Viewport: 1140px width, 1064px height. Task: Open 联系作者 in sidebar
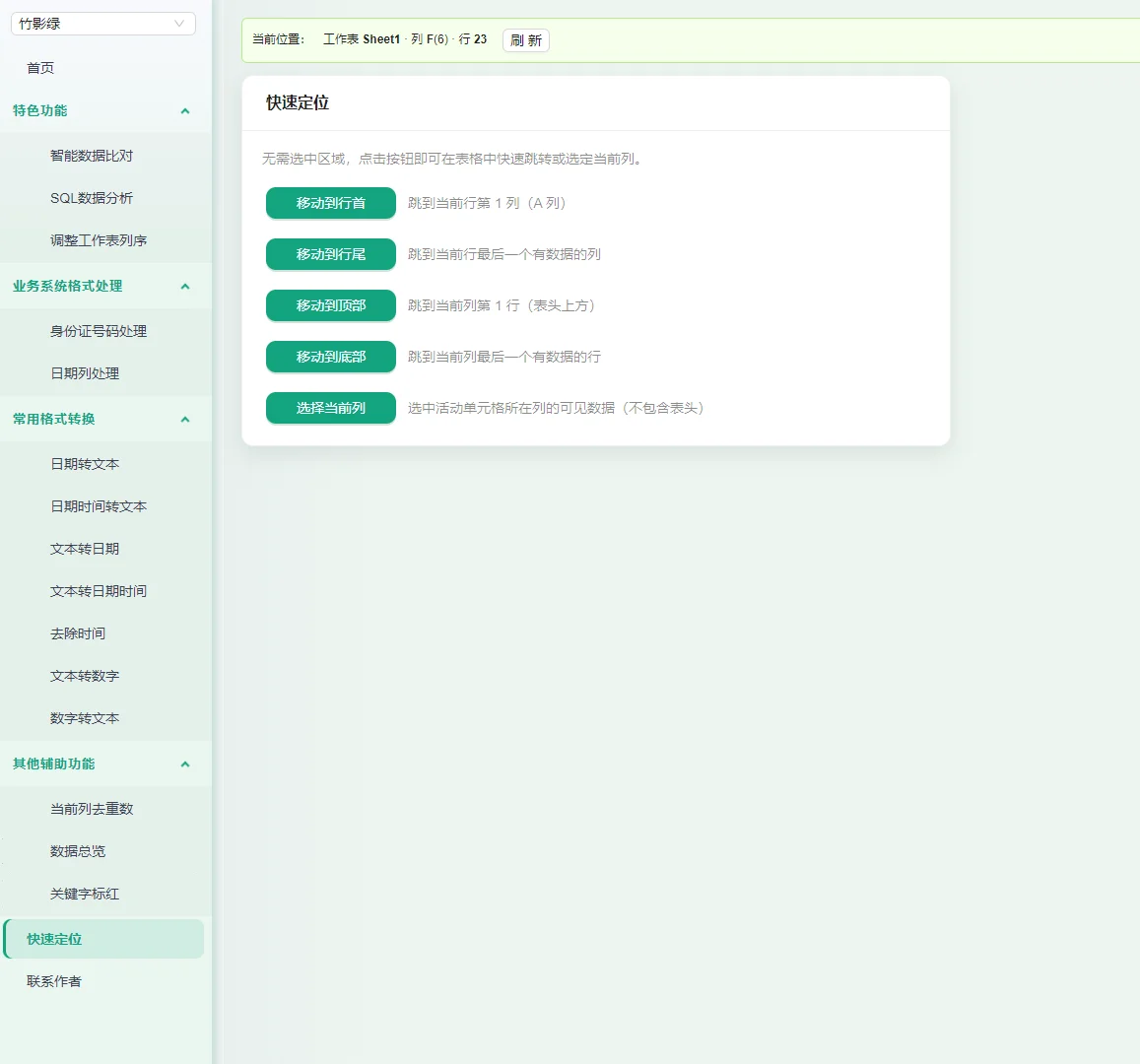(x=54, y=982)
